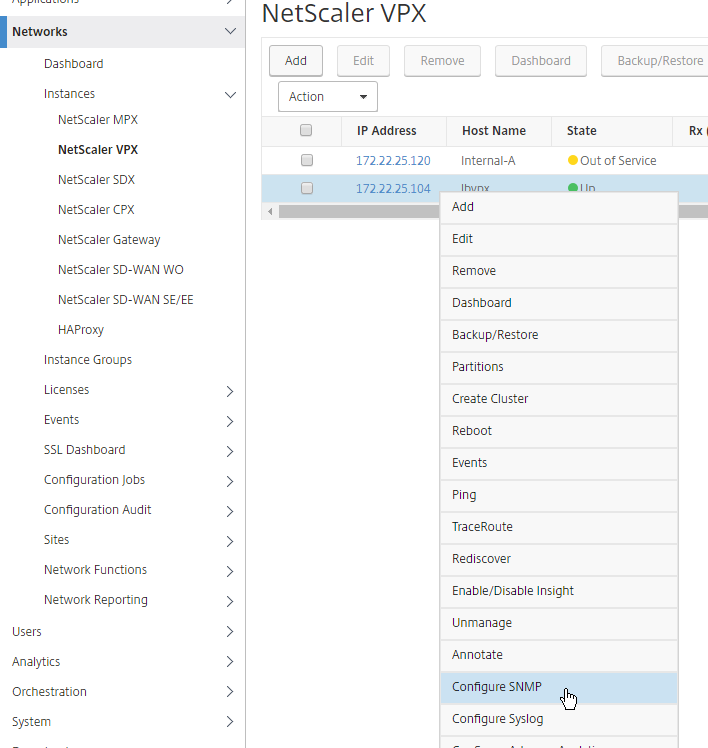Choose Add from the context menu
Image resolution: width=708 pixels, height=748 pixels.
click(559, 207)
